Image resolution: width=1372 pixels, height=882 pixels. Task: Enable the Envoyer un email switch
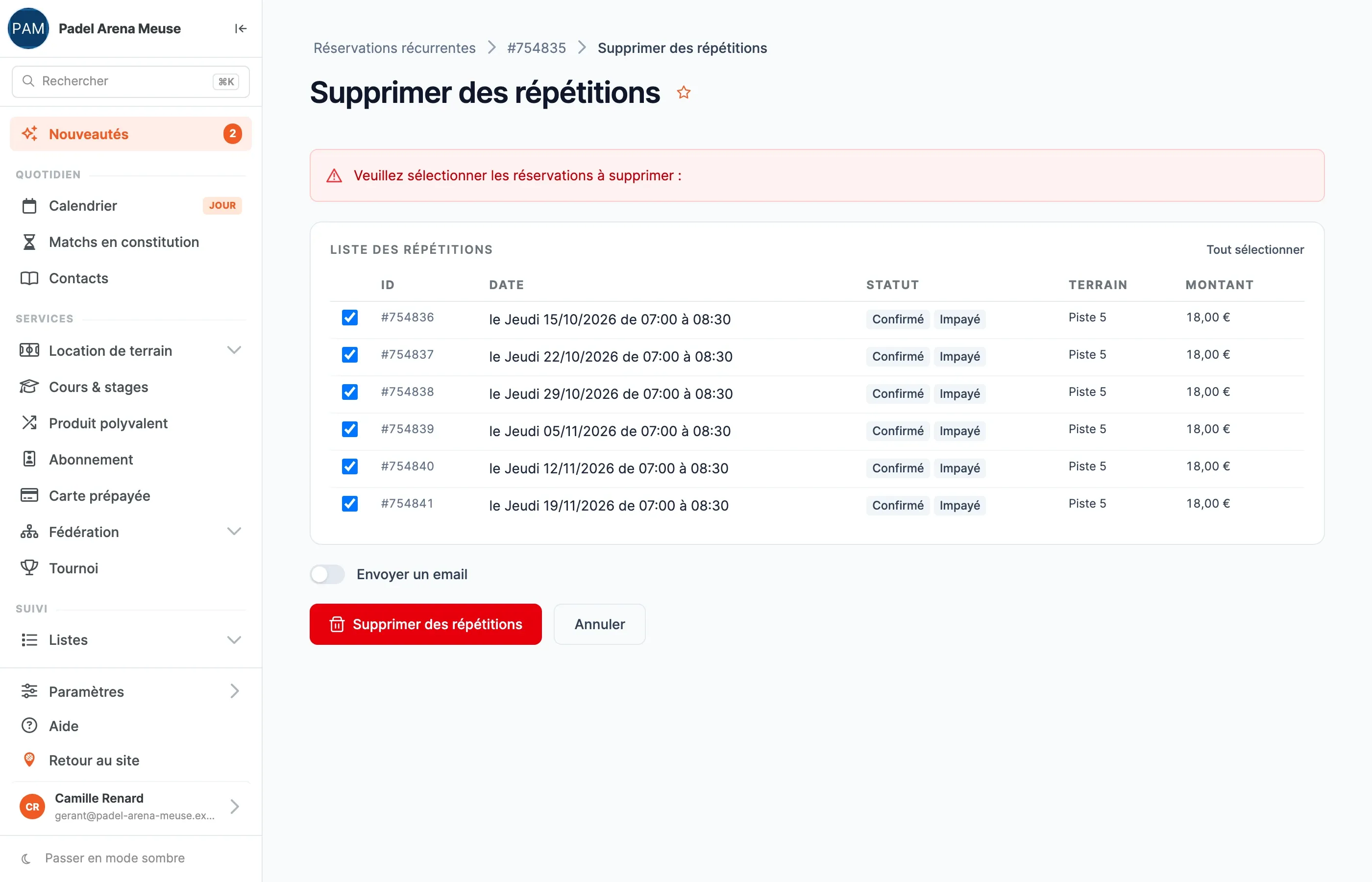pyautogui.click(x=327, y=574)
